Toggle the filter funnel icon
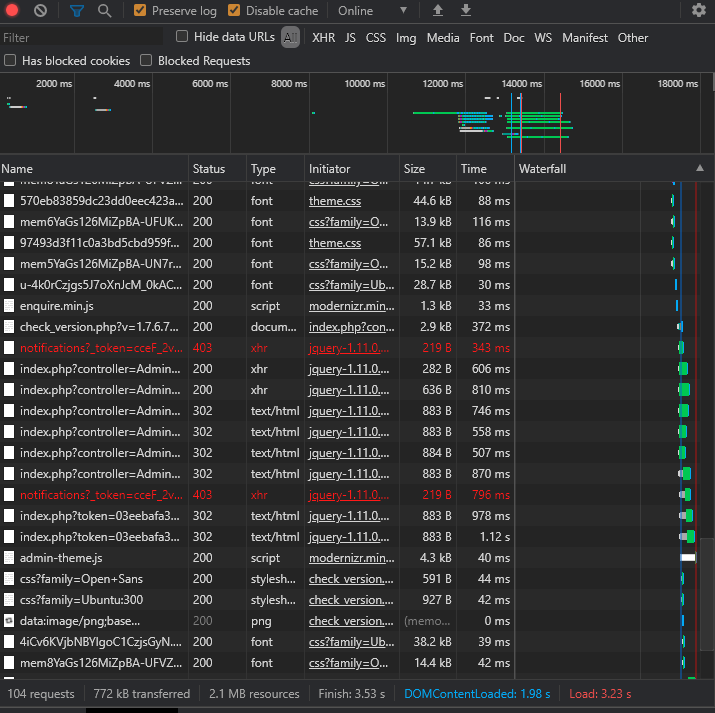 pyautogui.click(x=77, y=11)
